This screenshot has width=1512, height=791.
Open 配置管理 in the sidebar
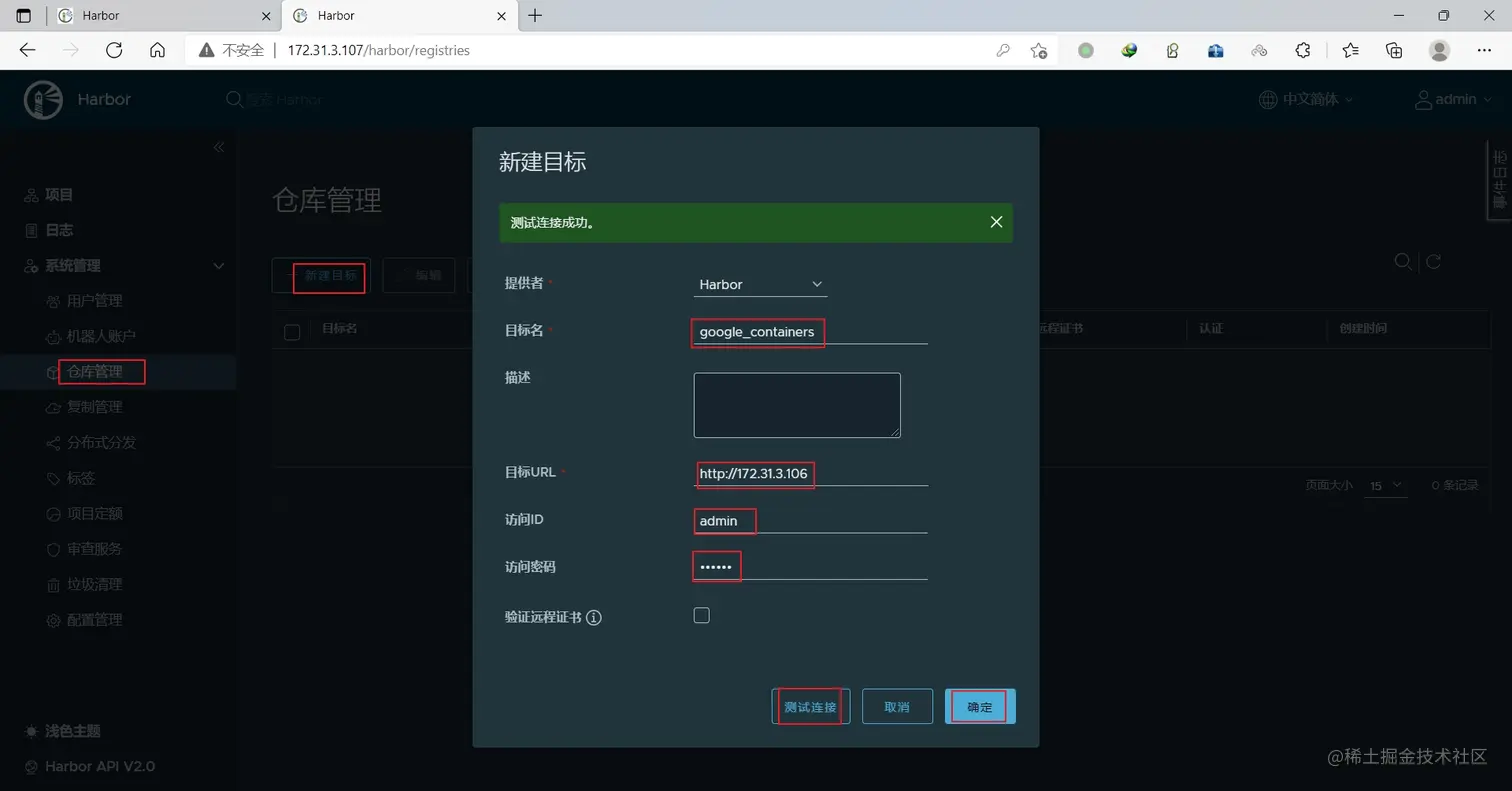pyautogui.click(x=94, y=620)
